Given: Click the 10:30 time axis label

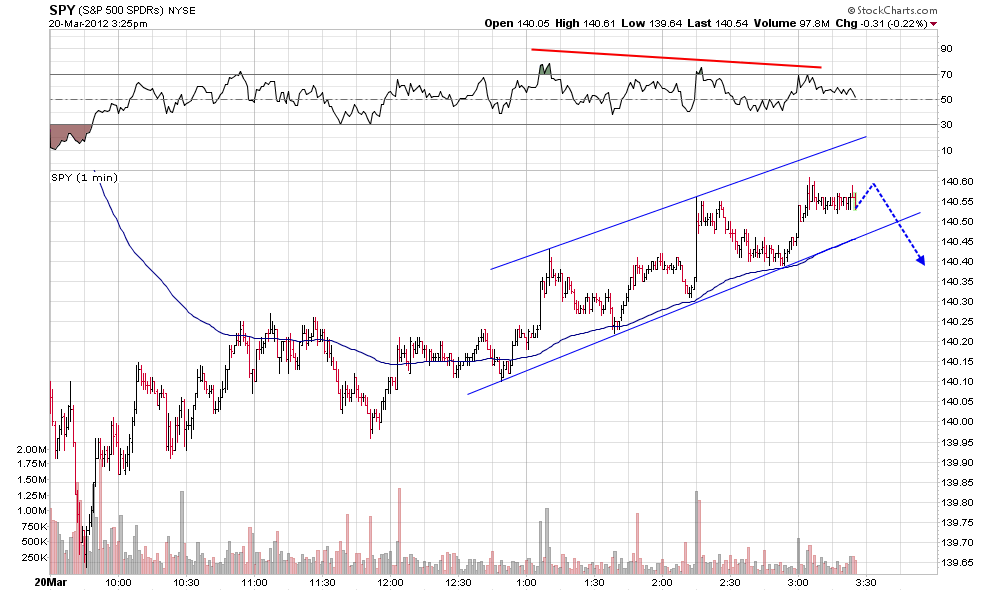Looking at the screenshot, I should (186, 582).
